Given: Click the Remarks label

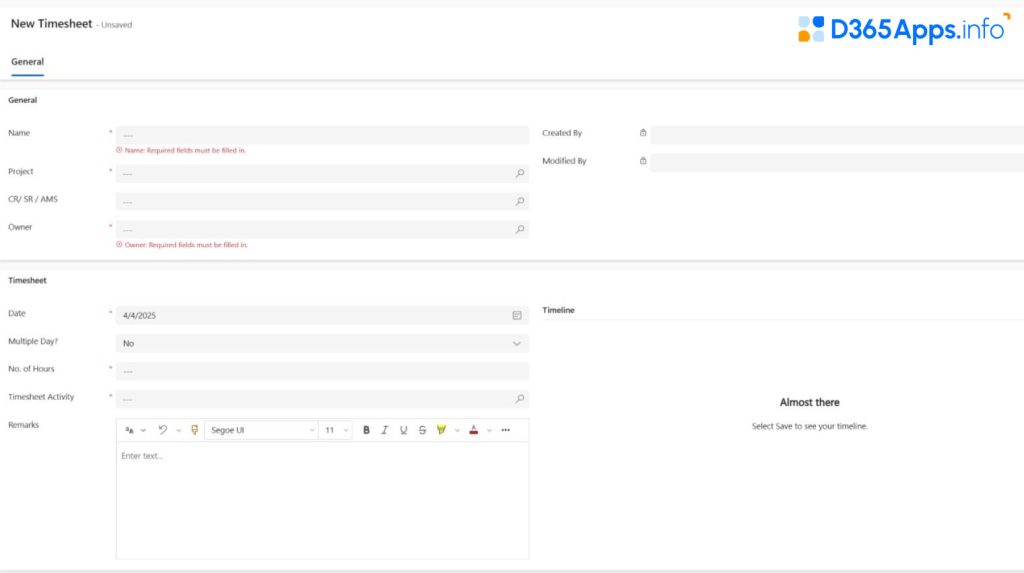Looking at the screenshot, I should pyautogui.click(x=24, y=425).
